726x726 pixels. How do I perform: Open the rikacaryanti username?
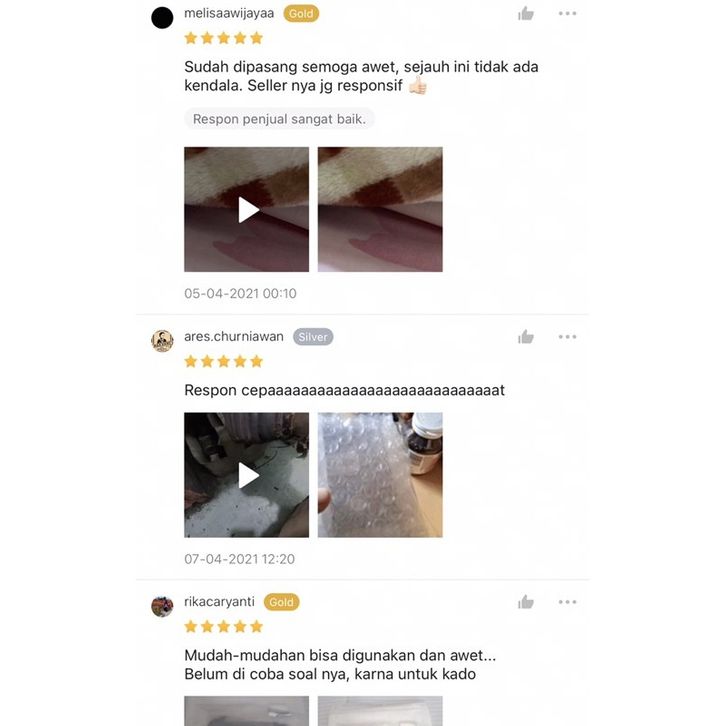point(219,602)
